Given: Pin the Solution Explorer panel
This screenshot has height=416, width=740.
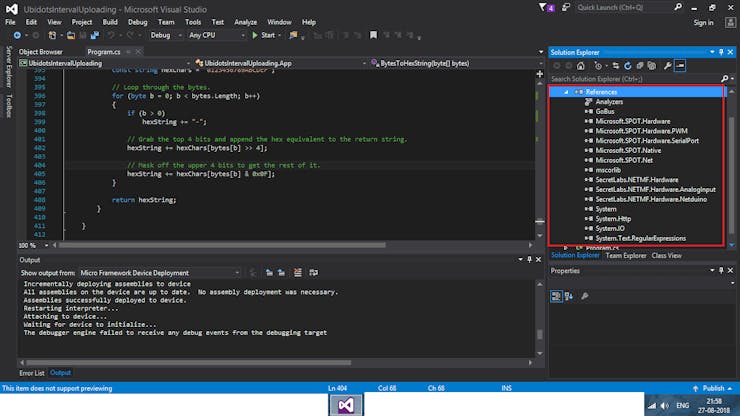Looking at the screenshot, I should click(721, 52).
